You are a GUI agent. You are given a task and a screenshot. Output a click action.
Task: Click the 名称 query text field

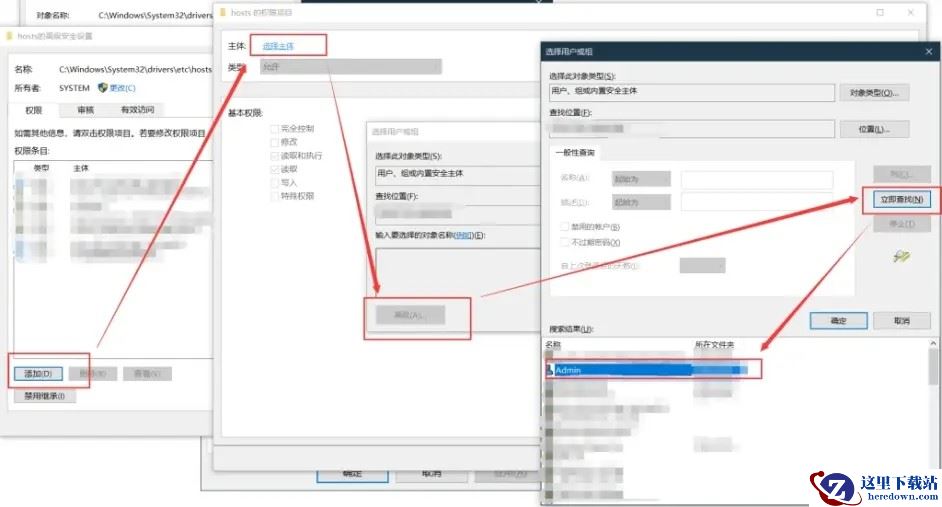(x=756, y=179)
